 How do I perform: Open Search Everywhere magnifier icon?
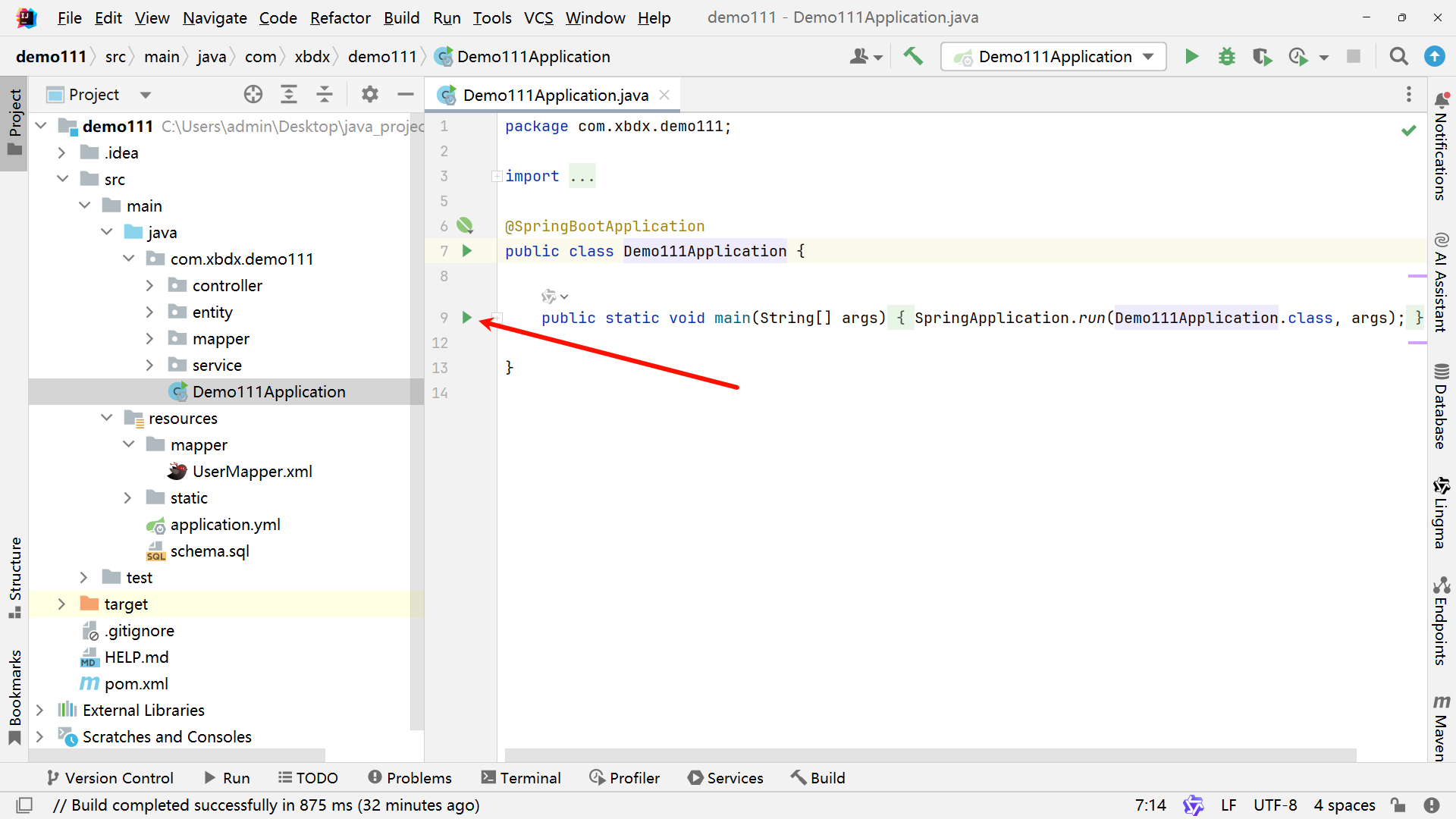coord(1398,57)
